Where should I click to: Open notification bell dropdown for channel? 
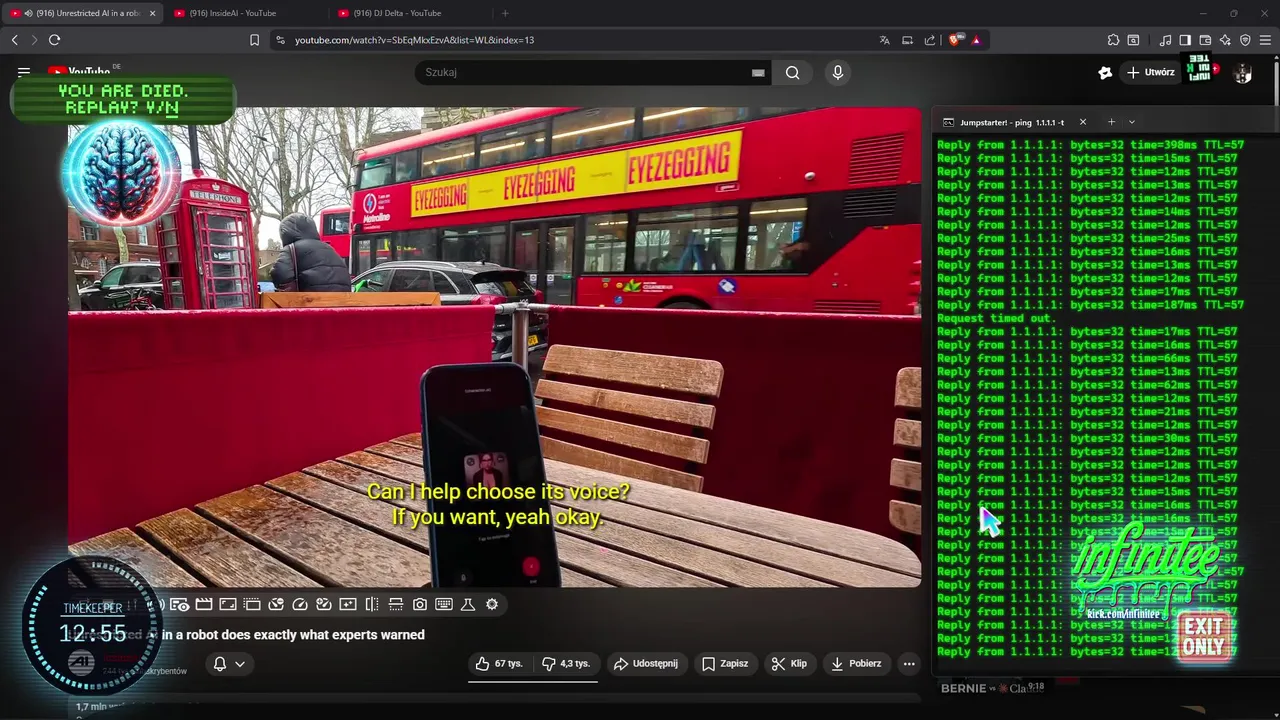click(x=229, y=664)
